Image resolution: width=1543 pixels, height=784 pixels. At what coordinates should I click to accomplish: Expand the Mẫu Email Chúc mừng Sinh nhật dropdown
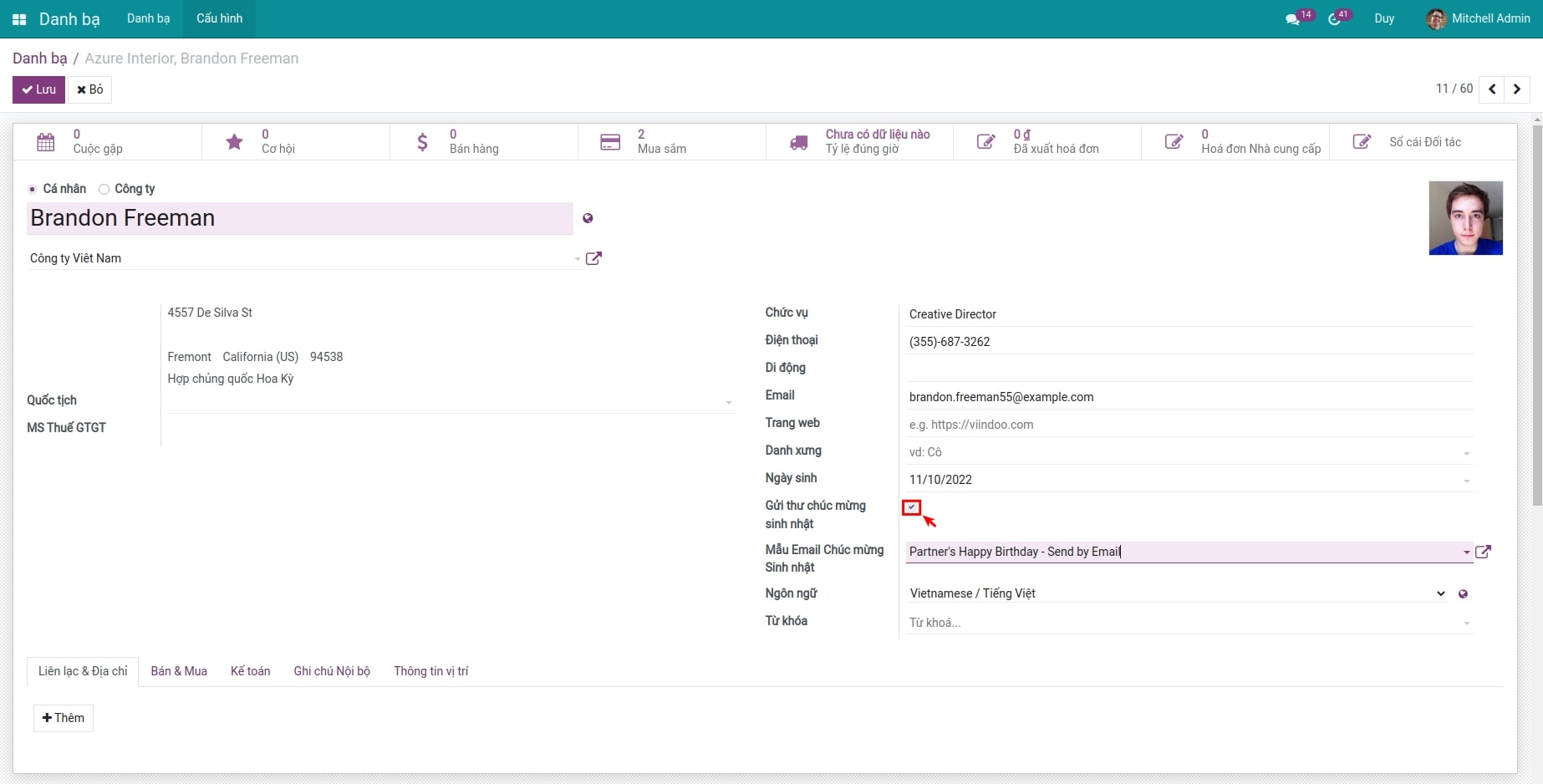(x=1466, y=552)
